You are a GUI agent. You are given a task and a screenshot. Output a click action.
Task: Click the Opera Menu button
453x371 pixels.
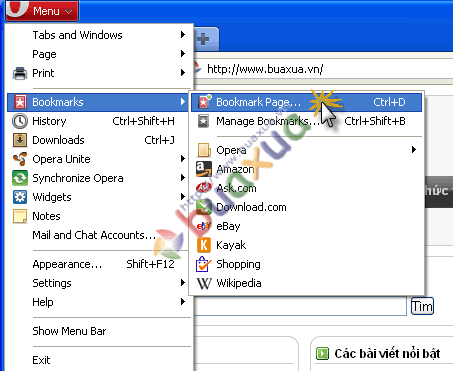(x=42, y=10)
